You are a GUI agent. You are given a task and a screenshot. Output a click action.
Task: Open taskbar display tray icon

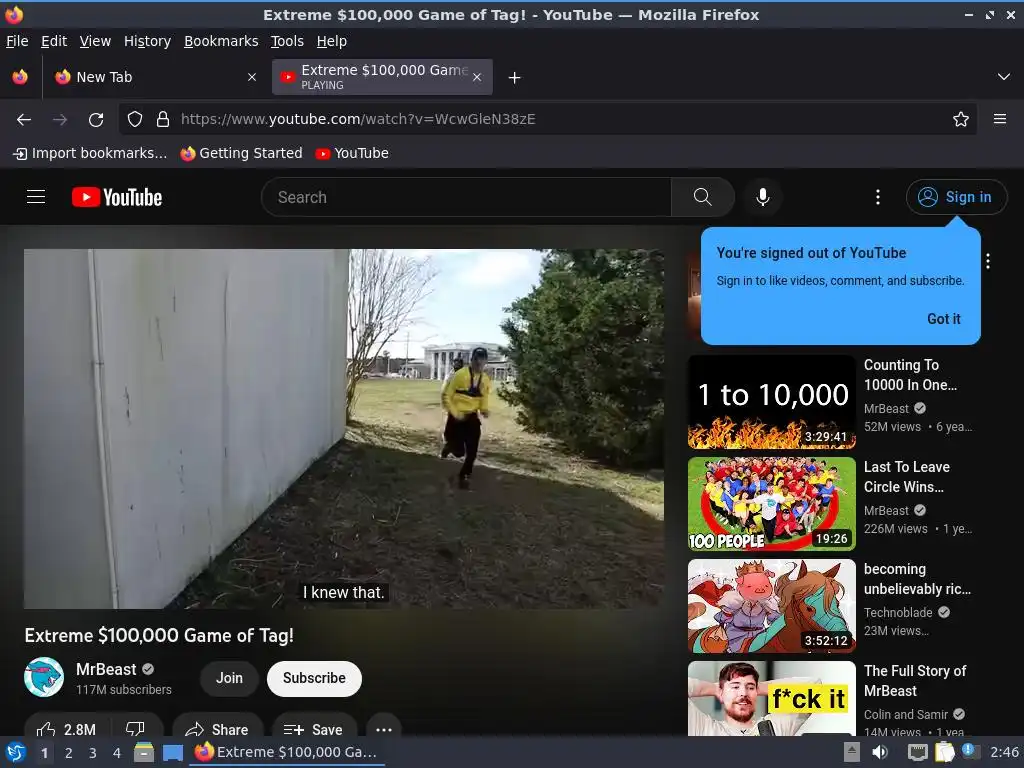pos(918,753)
